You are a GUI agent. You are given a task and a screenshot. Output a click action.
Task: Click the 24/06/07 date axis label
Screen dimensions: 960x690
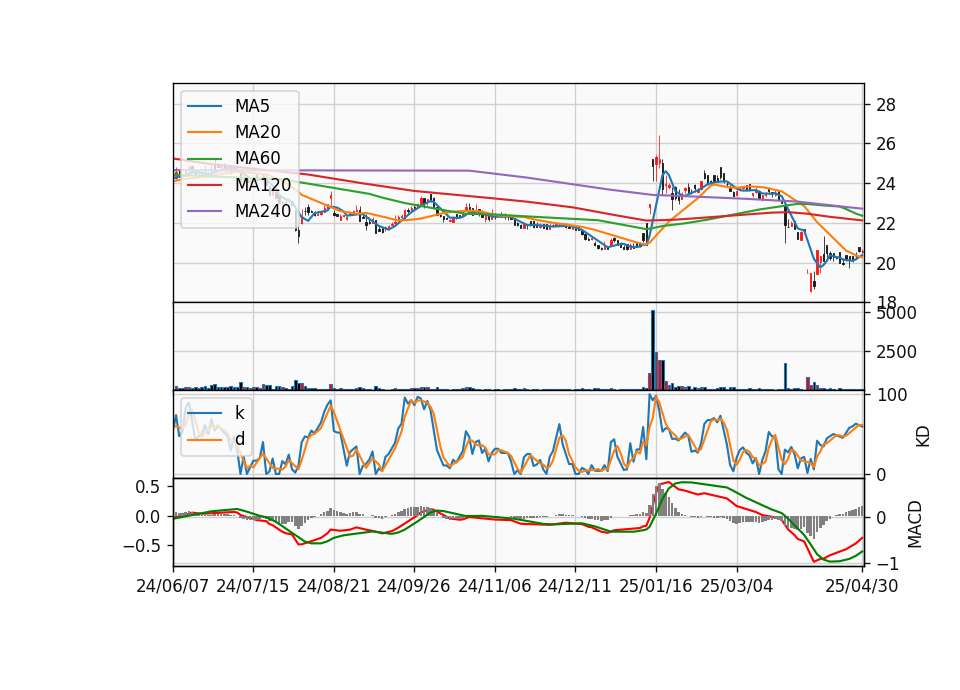(173, 586)
